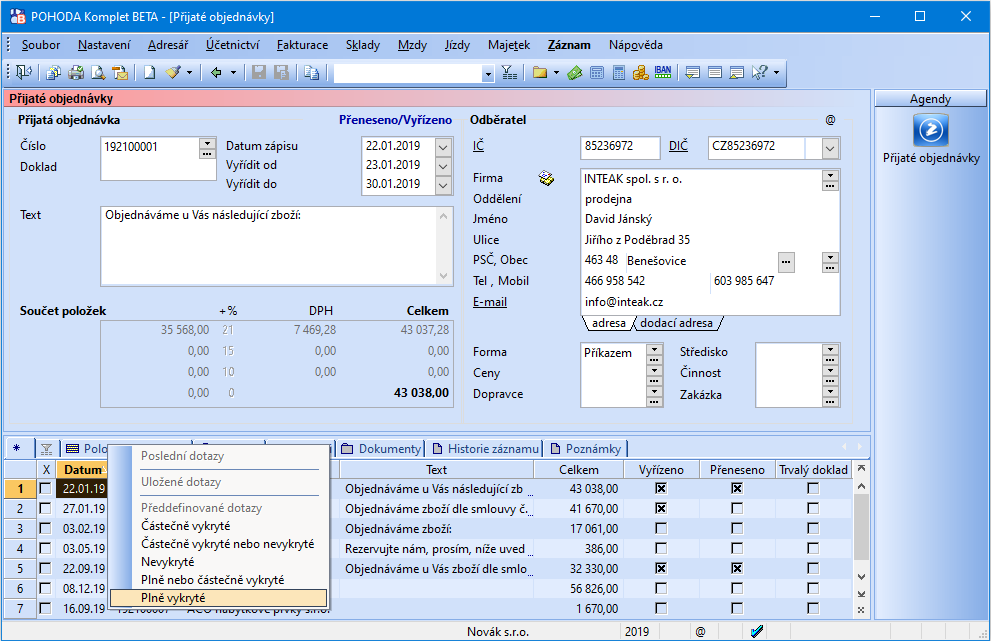The width and height of the screenshot is (991, 641).
Task: Click the @ icon in Odběratel header
Action: coord(830,119)
